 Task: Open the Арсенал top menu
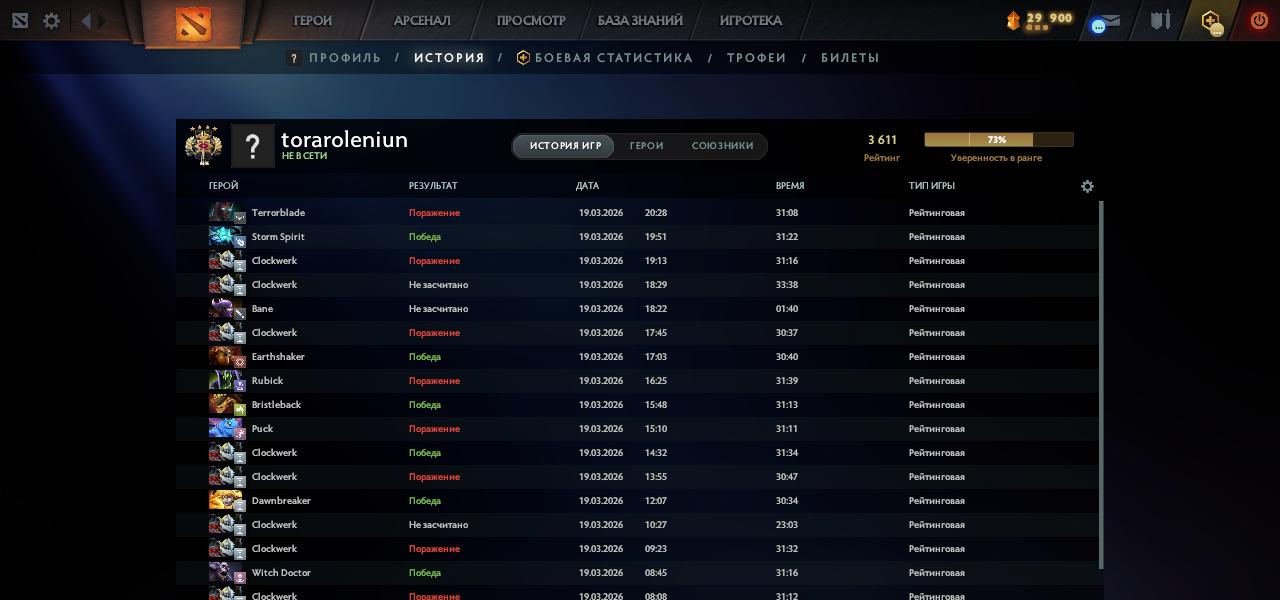[x=422, y=20]
